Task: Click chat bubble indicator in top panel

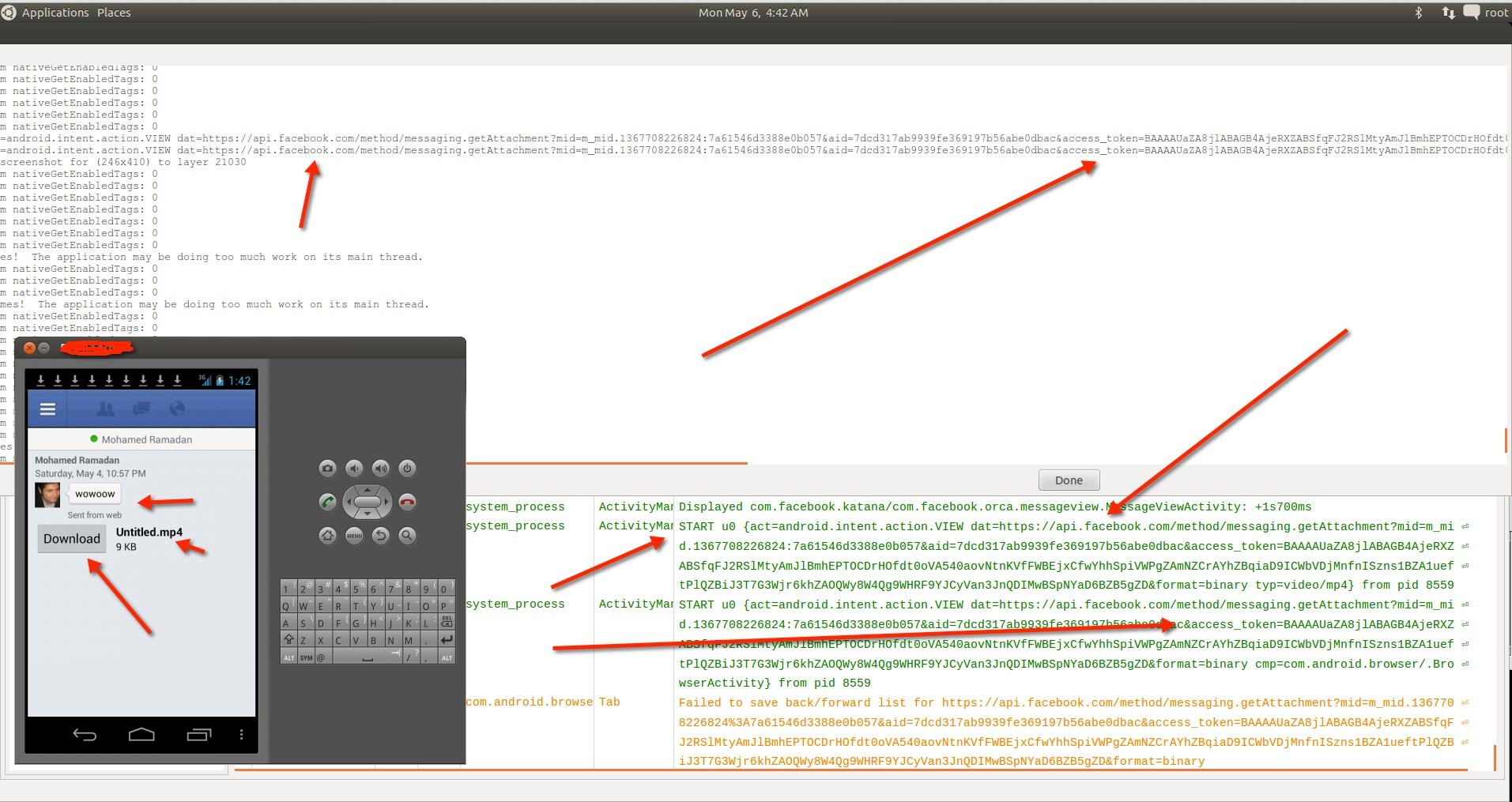Action: 1472,13
